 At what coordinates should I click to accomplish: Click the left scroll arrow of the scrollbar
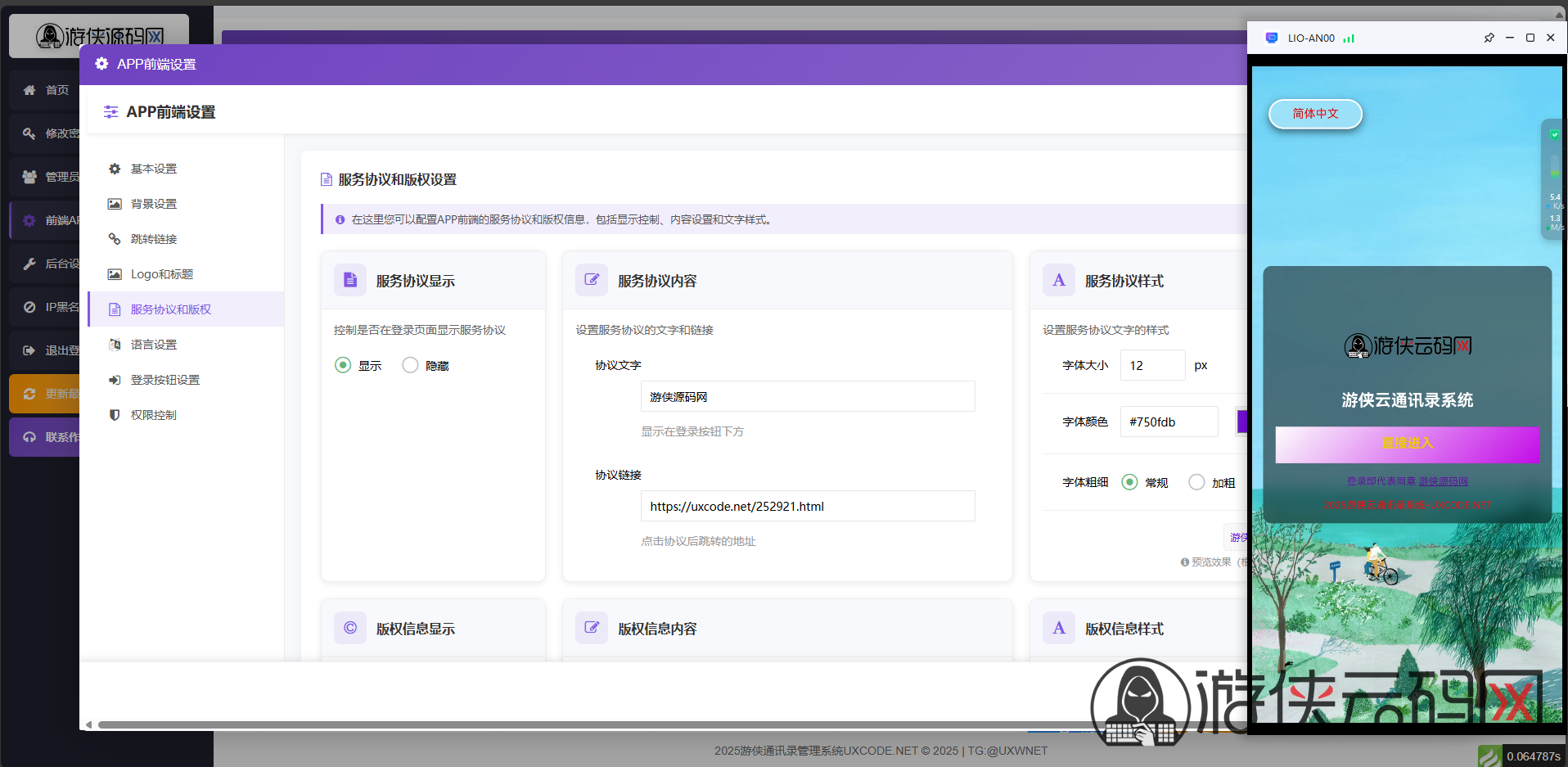[88, 724]
